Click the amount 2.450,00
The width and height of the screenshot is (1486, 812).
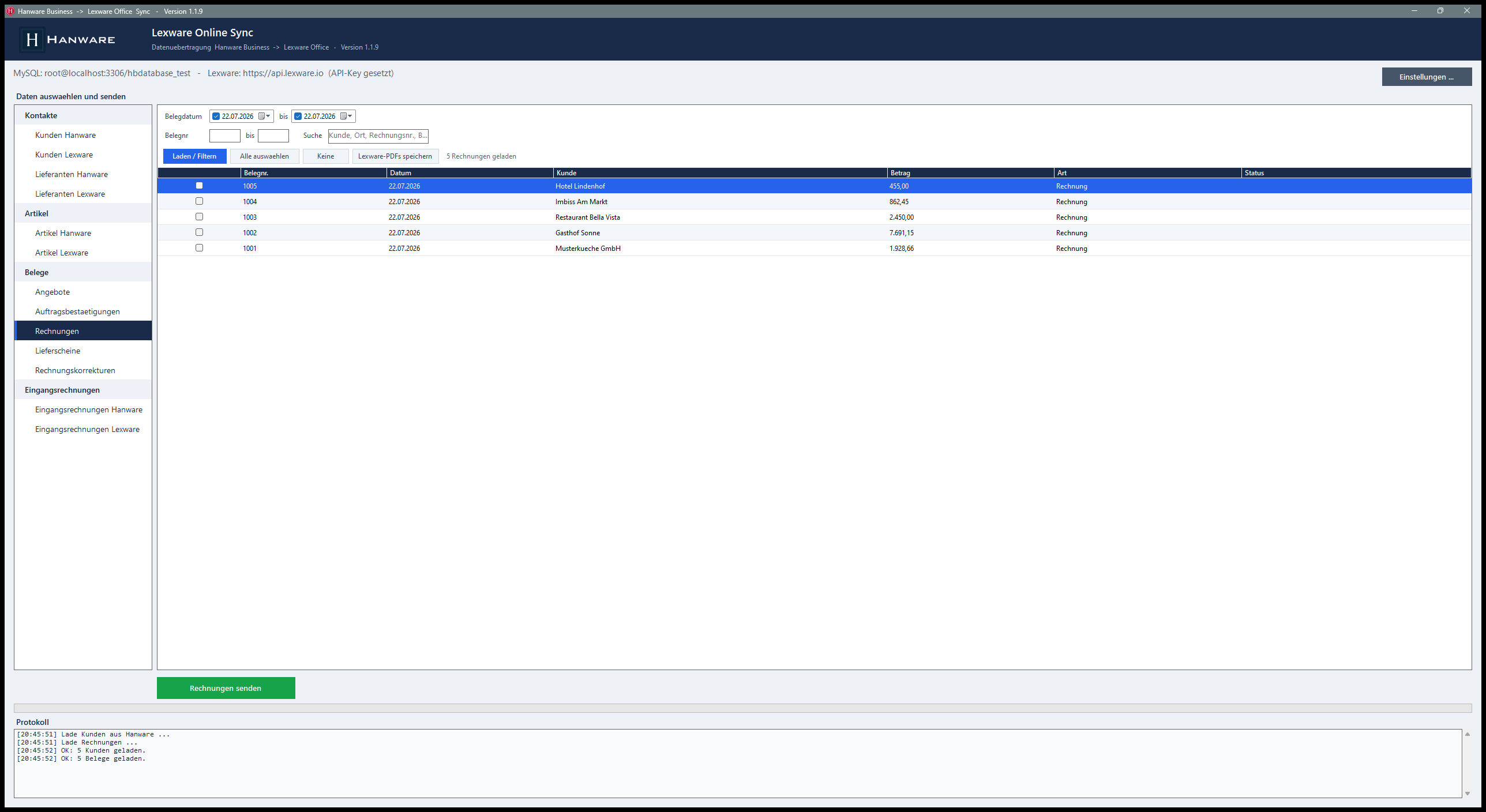pyautogui.click(x=902, y=217)
